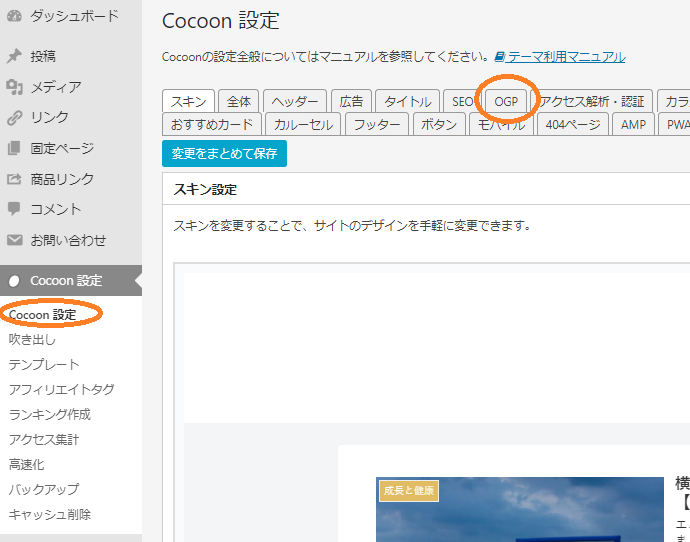Switch to the 全体 tab

pyautogui.click(x=239, y=102)
